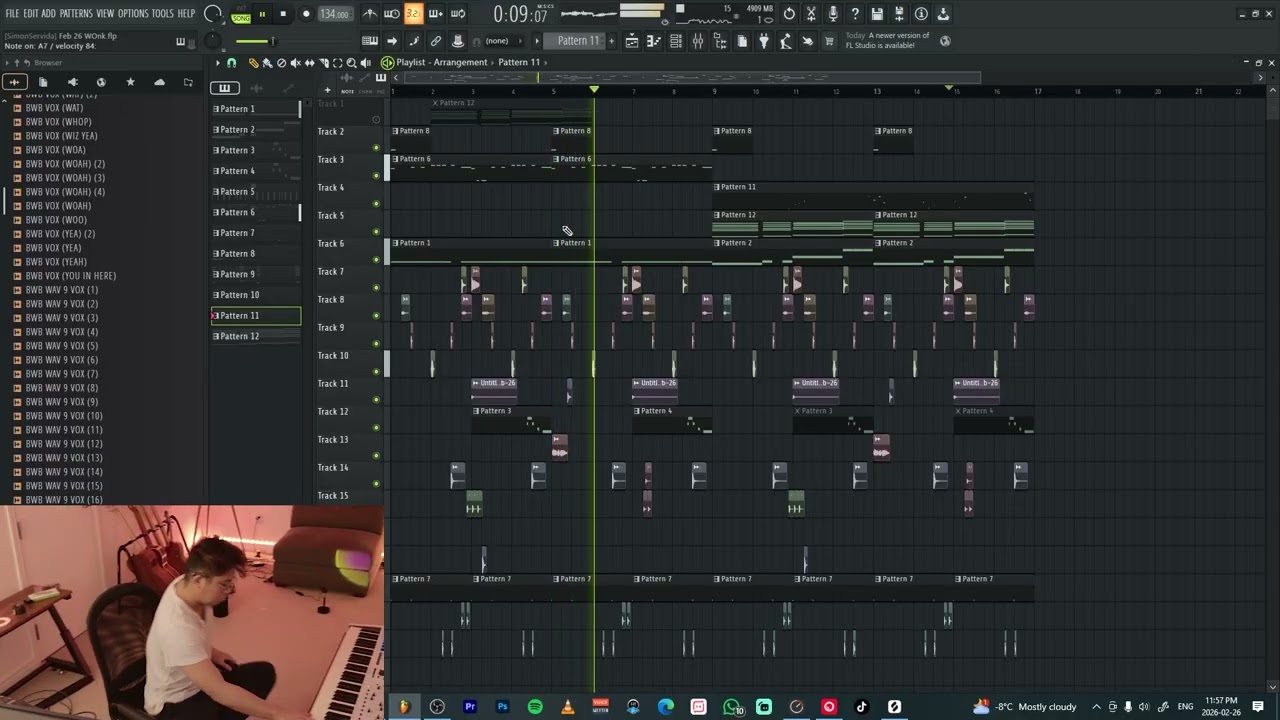Open the PATTERNS menu
1280x720 pixels.
click(76, 14)
